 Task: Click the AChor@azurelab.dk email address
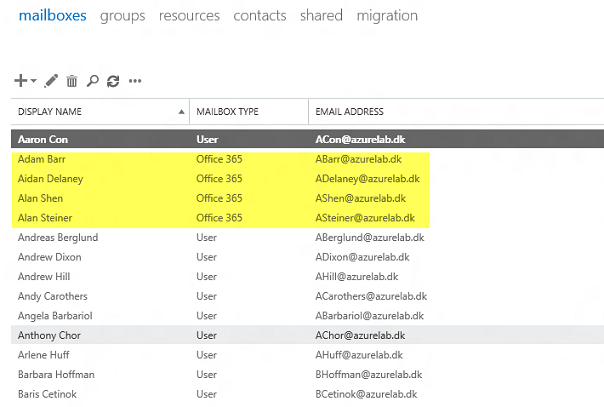(x=360, y=335)
